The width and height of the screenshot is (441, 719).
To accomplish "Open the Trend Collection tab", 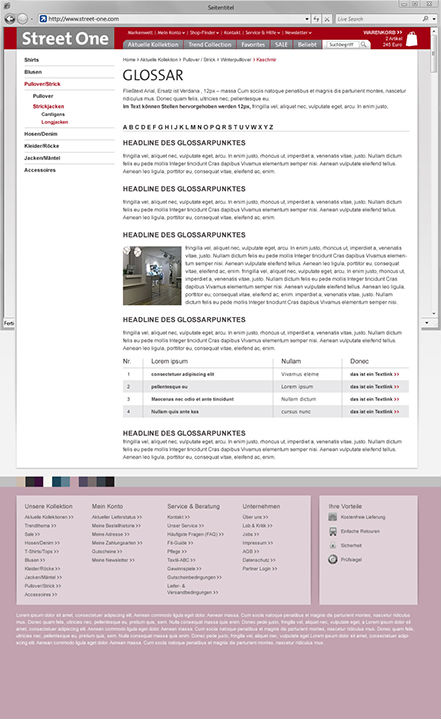I will tap(210, 44).
